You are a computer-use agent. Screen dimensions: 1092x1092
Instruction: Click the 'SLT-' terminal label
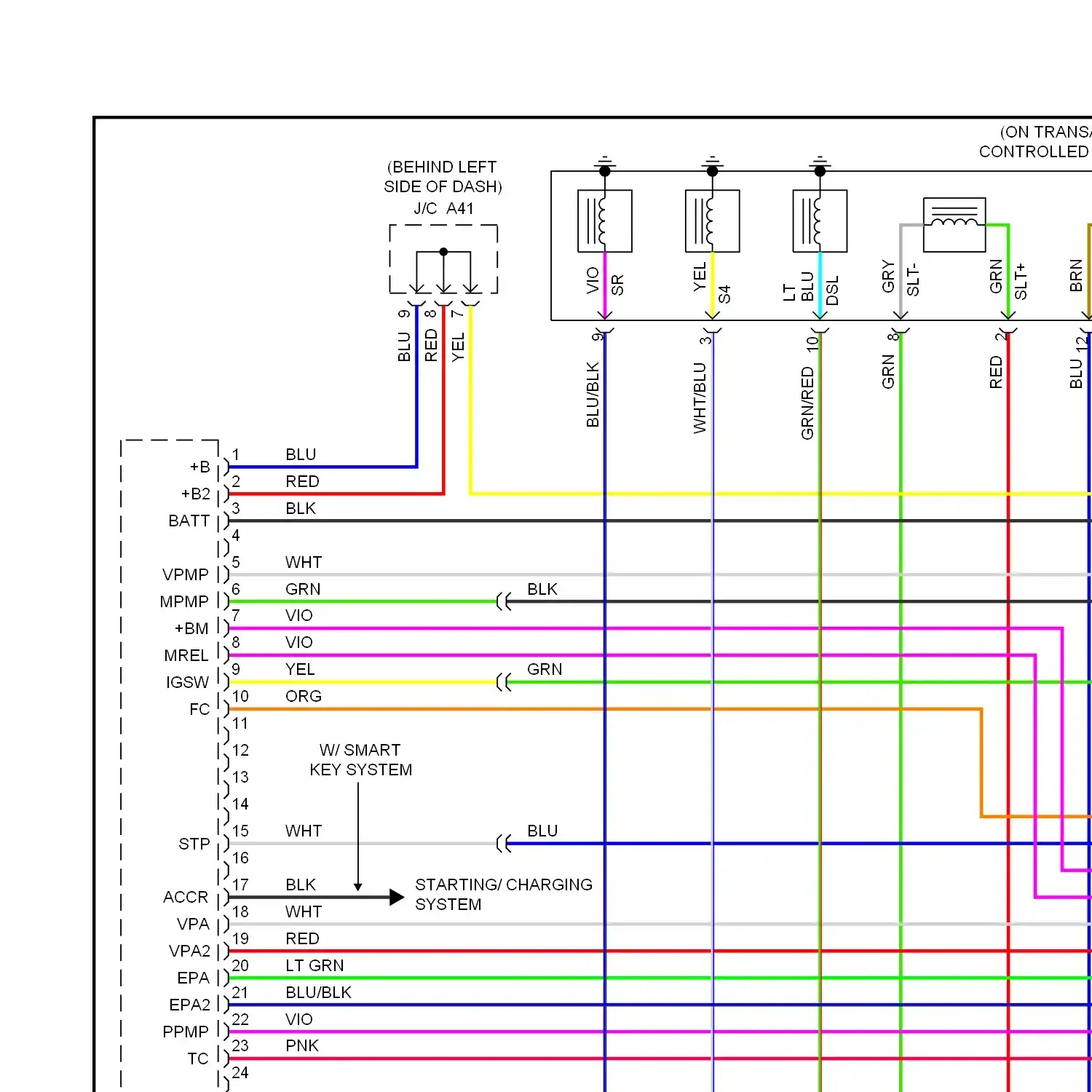tap(914, 280)
